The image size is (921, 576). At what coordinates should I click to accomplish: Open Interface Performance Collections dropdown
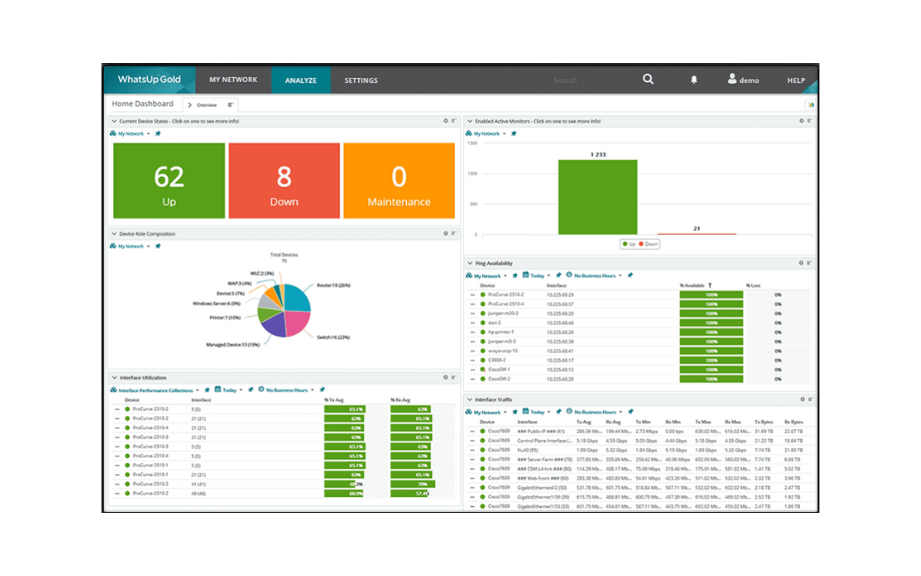155,390
